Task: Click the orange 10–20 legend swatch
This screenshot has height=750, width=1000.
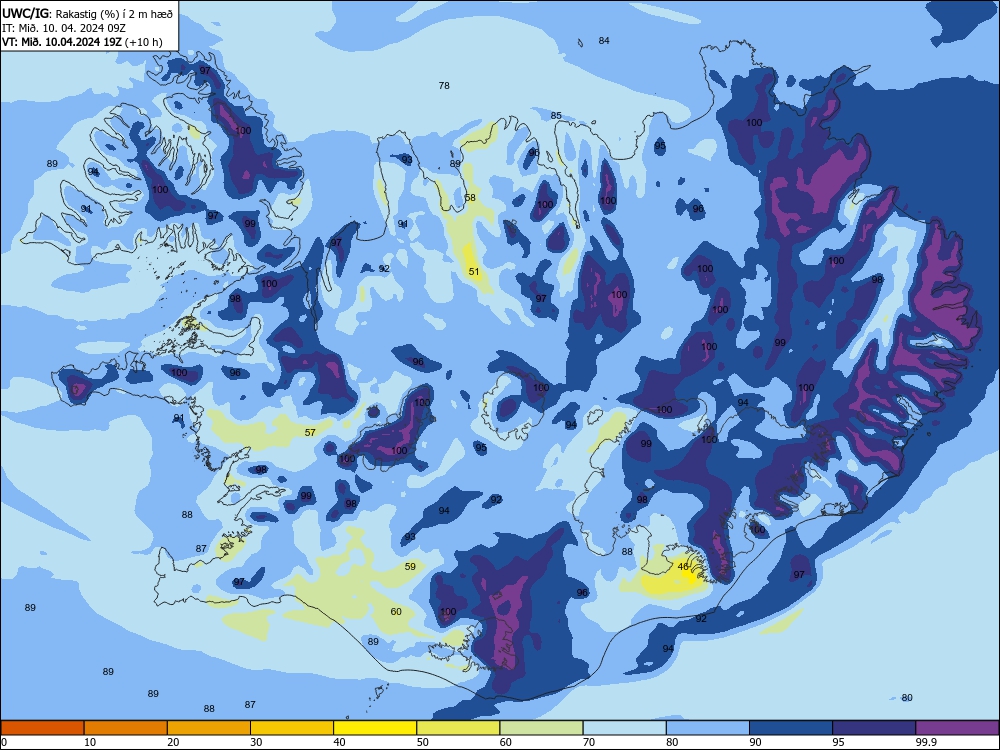Action: tap(126, 728)
